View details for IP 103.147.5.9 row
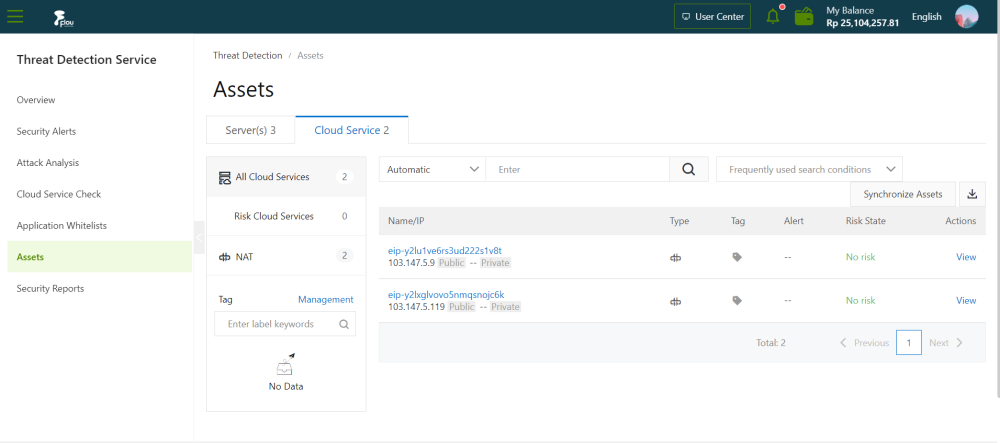 [966, 257]
